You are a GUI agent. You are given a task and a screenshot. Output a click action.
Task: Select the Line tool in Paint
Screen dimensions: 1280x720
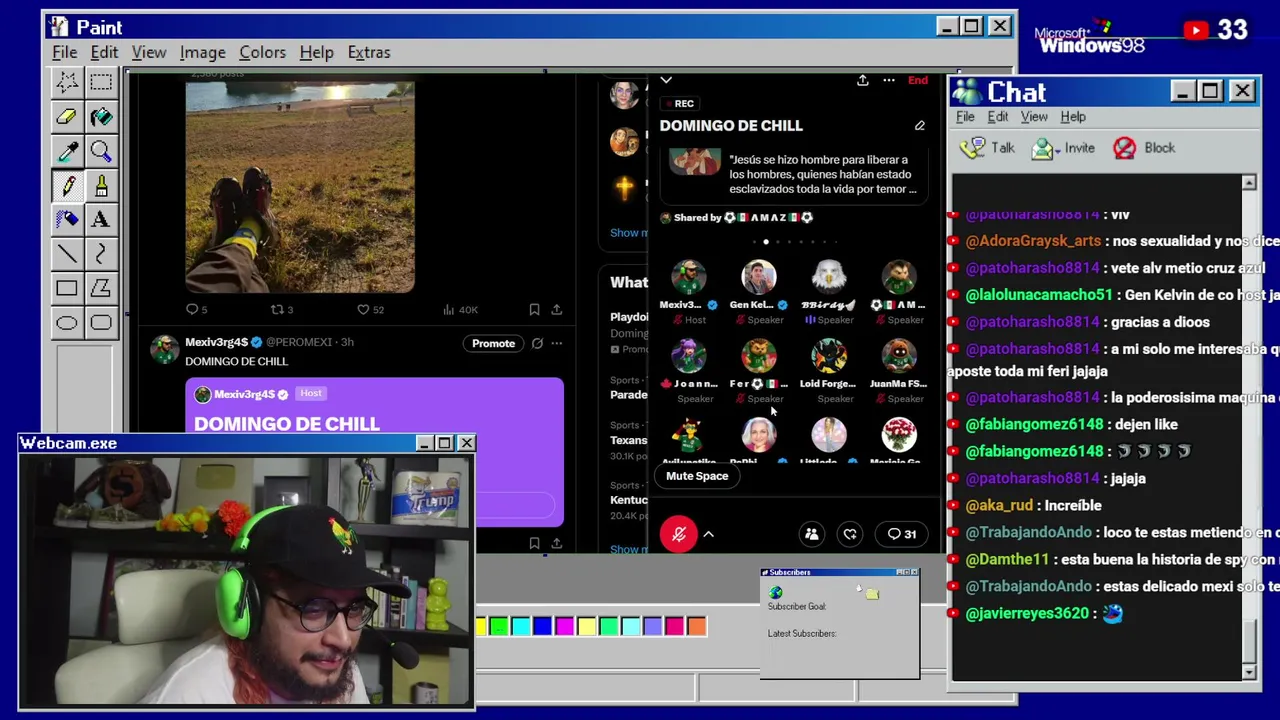coord(67,254)
